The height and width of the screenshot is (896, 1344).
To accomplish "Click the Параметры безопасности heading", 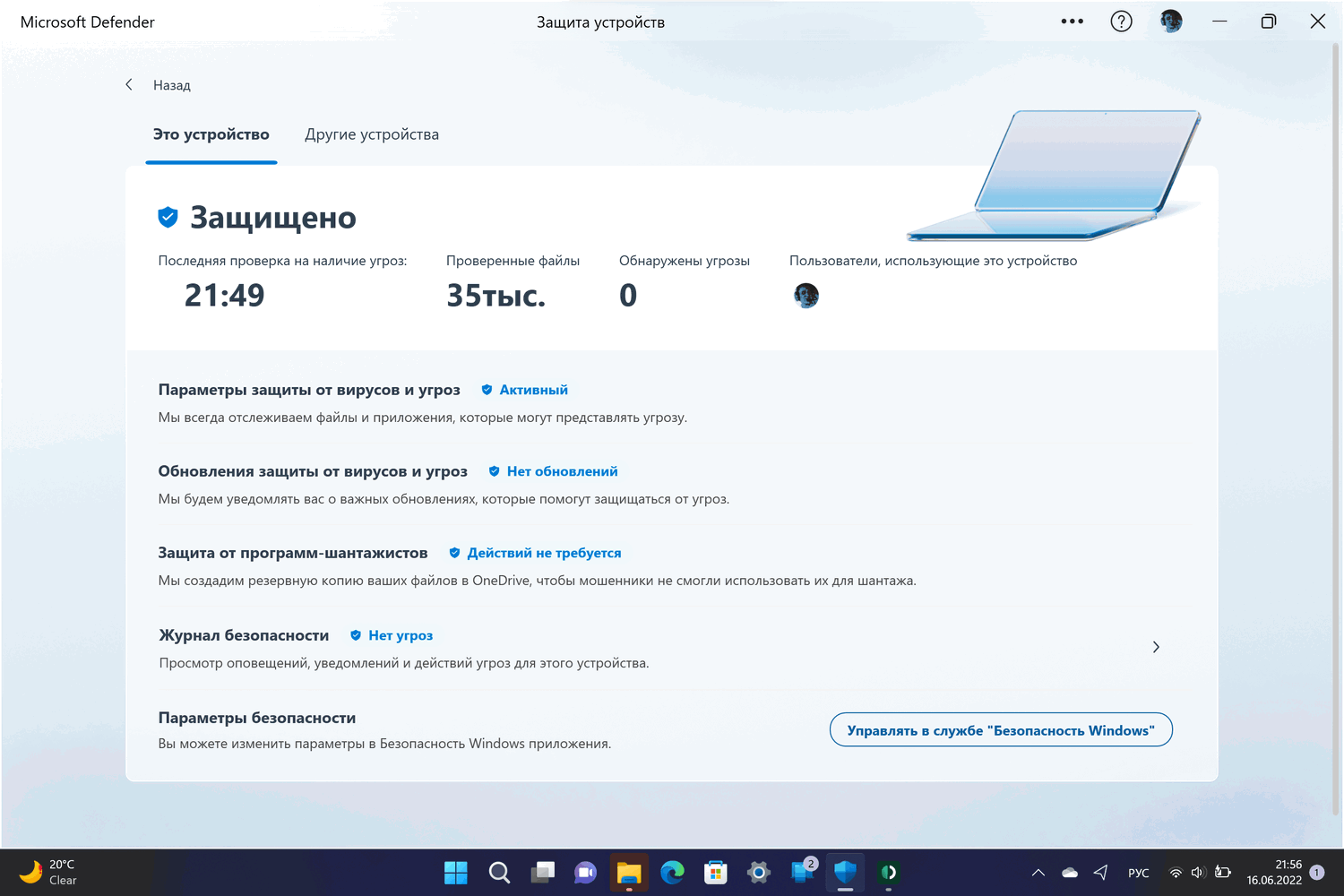I will (x=257, y=718).
